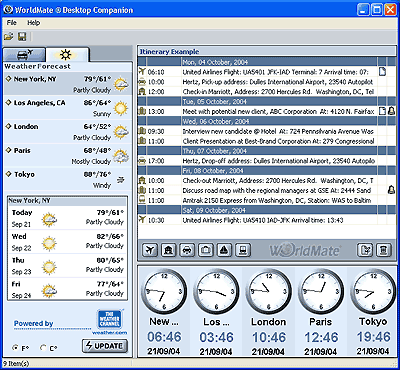The width and height of the screenshot is (400, 370).
Task: Click the car icon beside 17:00 Hertz
Action: (142, 161)
